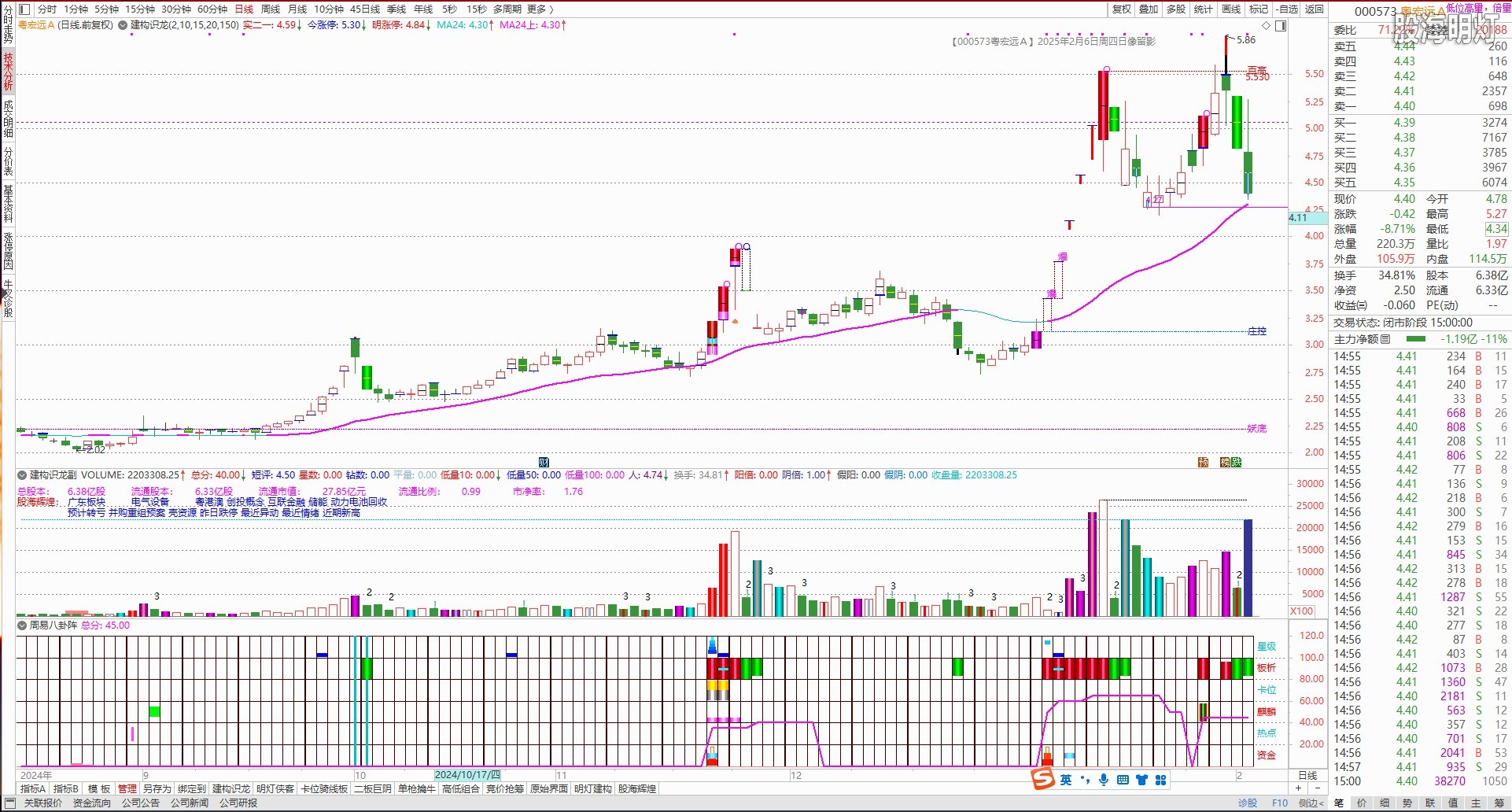Open the 多周期 multi-period selector
Image resolution: width=1512 pixels, height=812 pixels.
pos(507,9)
